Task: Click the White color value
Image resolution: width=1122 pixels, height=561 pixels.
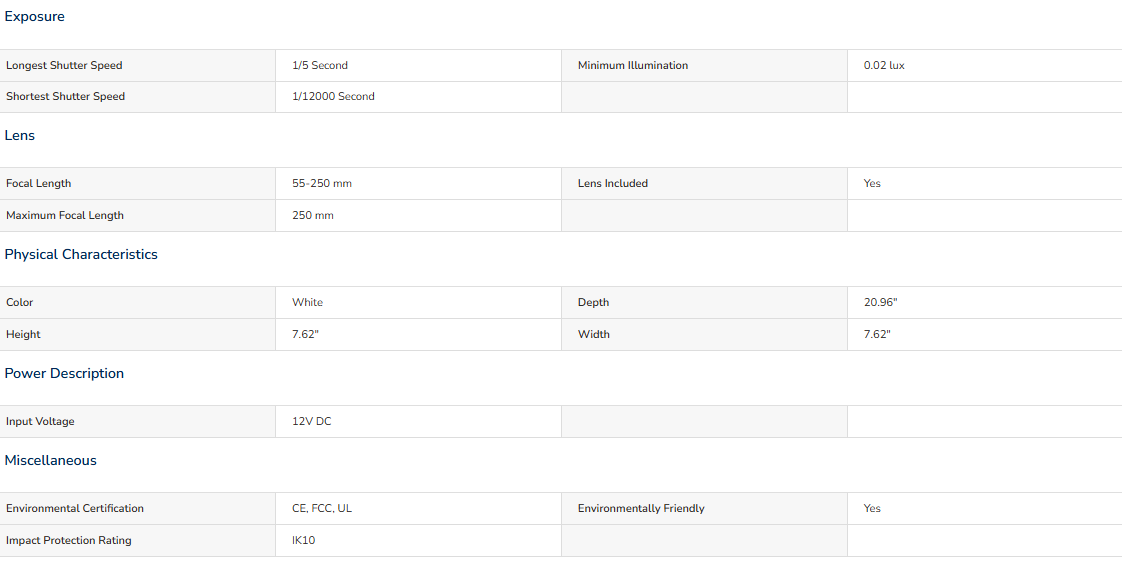Action: pyautogui.click(x=308, y=303)
